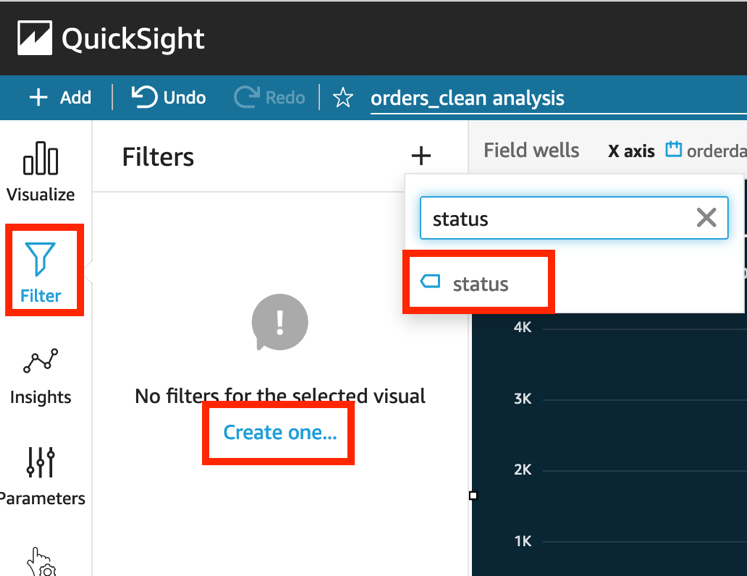
Task: Click the Create one... link
Action: pos(280,432)
